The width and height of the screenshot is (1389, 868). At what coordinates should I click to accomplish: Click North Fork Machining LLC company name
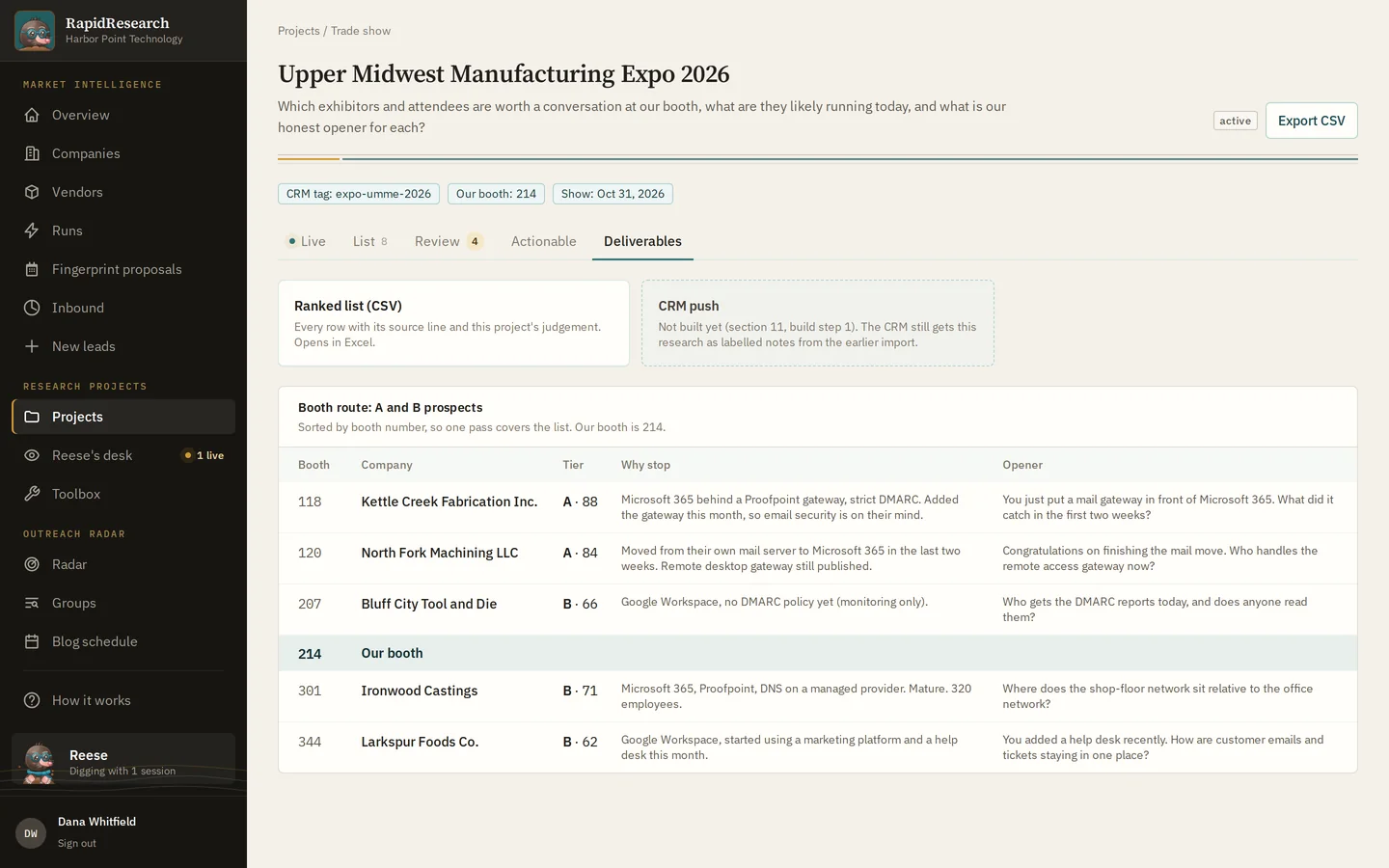[x=439, y=553]
